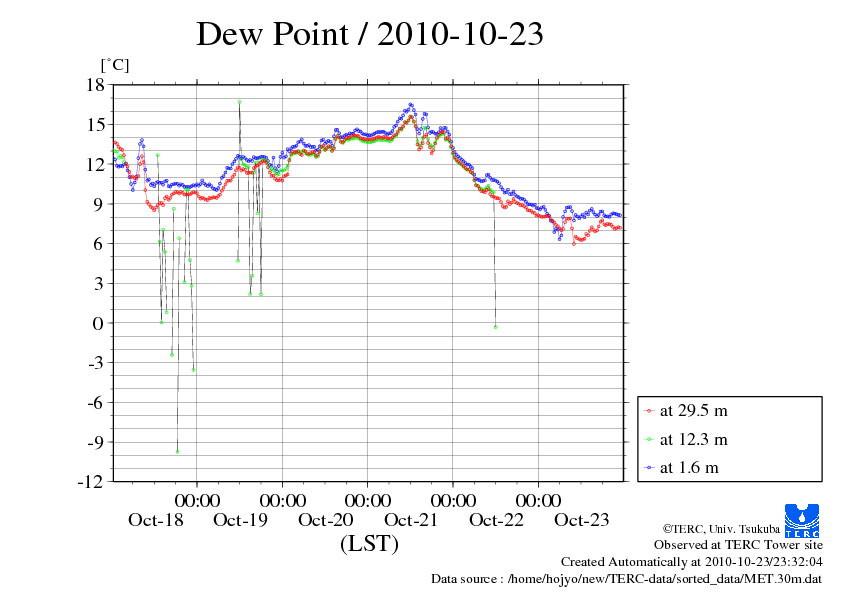Click the chart title 'Dew Point / 2010-10-23'
The width and height of the screenshot is (842, 595).
coord(370,33)
